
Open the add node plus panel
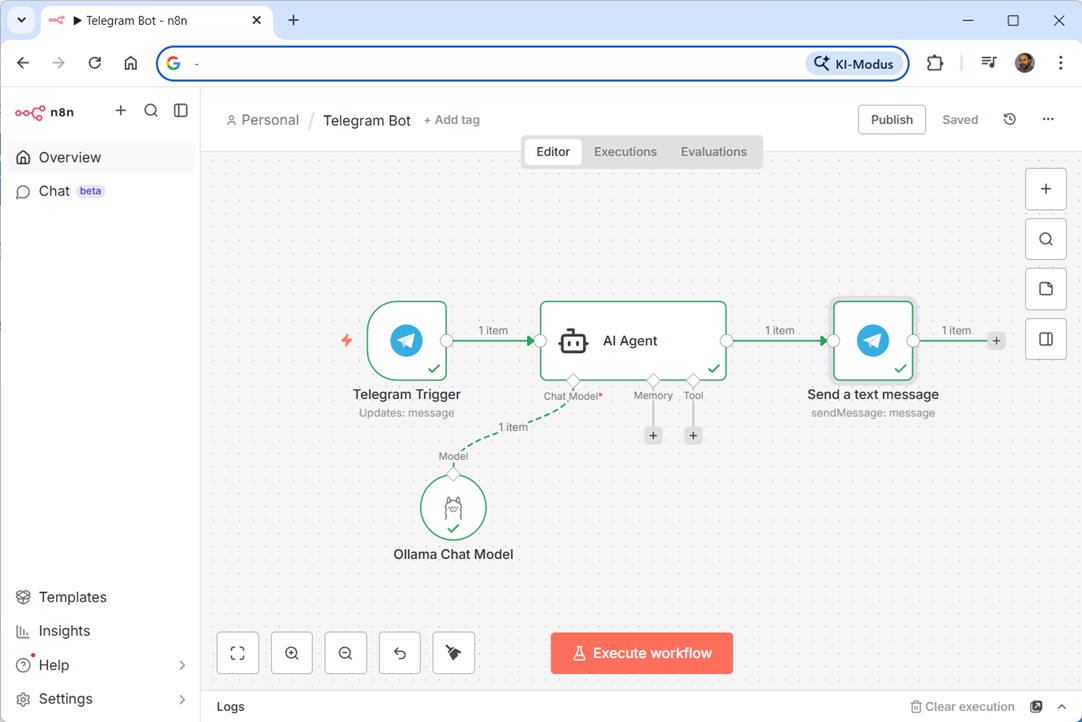click(x=1046, y=189)
